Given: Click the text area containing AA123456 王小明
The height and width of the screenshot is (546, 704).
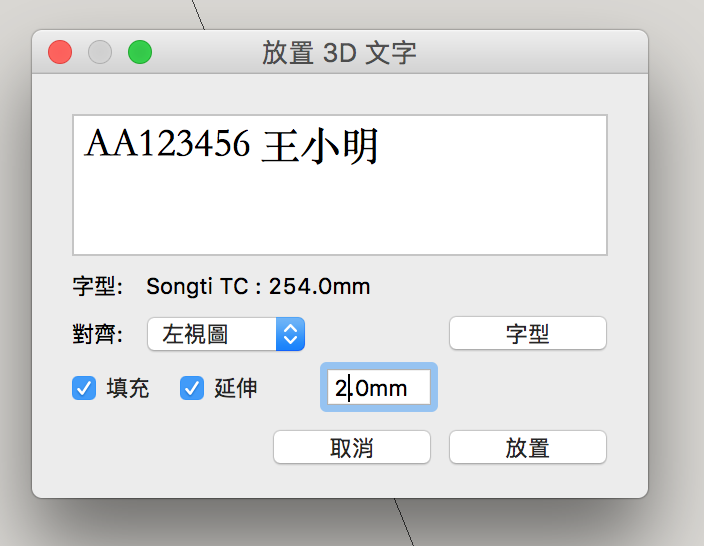Looking at the screenshot, I should point(340,185).
